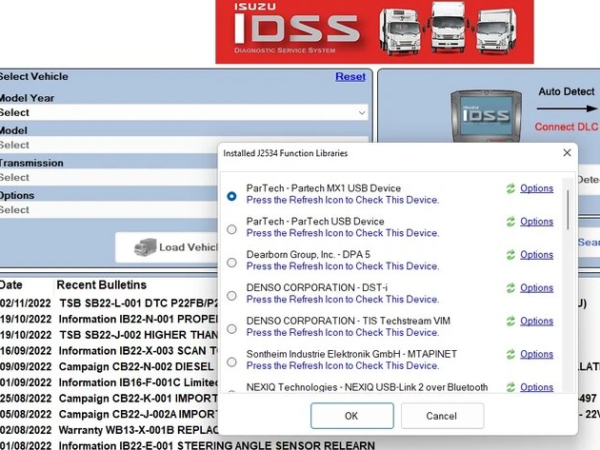Open Options for DENSO DST-i
Image resolution: width=600 pixels, height=450 pixels.
(536, 288)
